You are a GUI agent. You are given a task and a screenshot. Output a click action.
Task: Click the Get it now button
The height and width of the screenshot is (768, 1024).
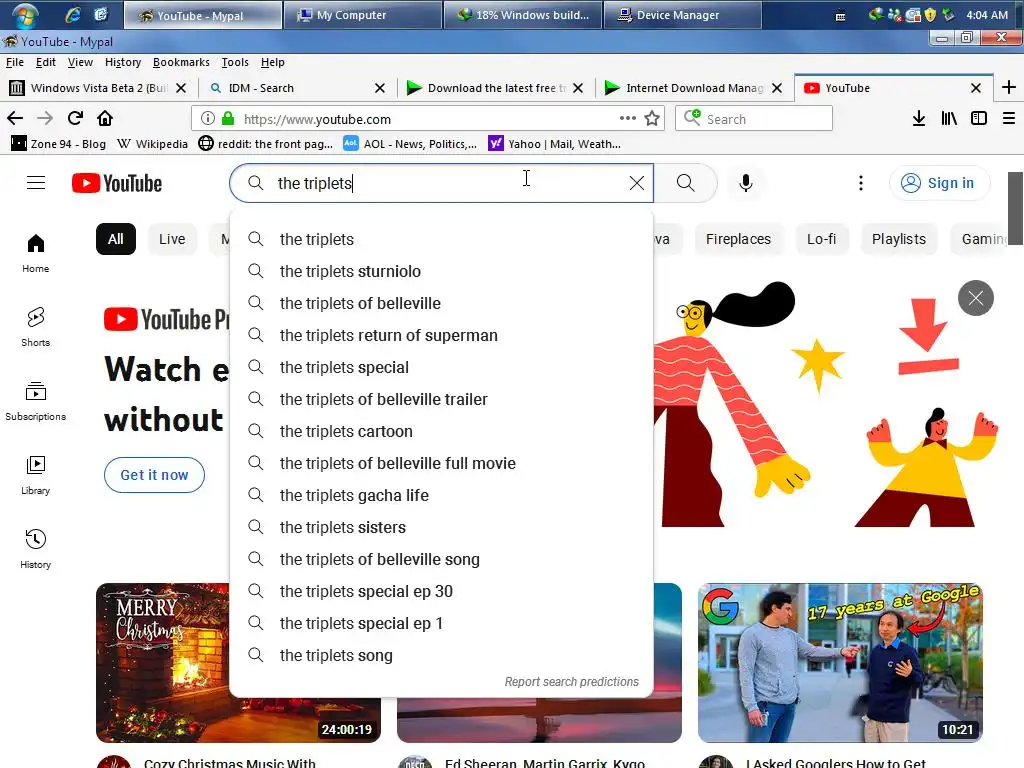(154, 475)
